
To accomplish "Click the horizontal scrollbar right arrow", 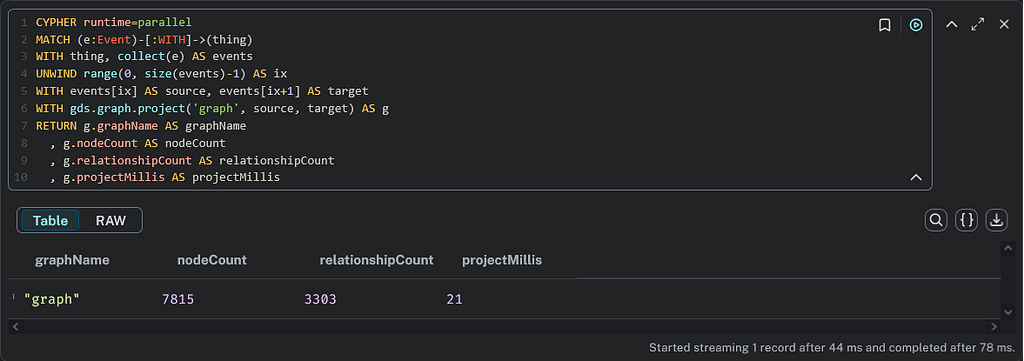I will (994, 326).
